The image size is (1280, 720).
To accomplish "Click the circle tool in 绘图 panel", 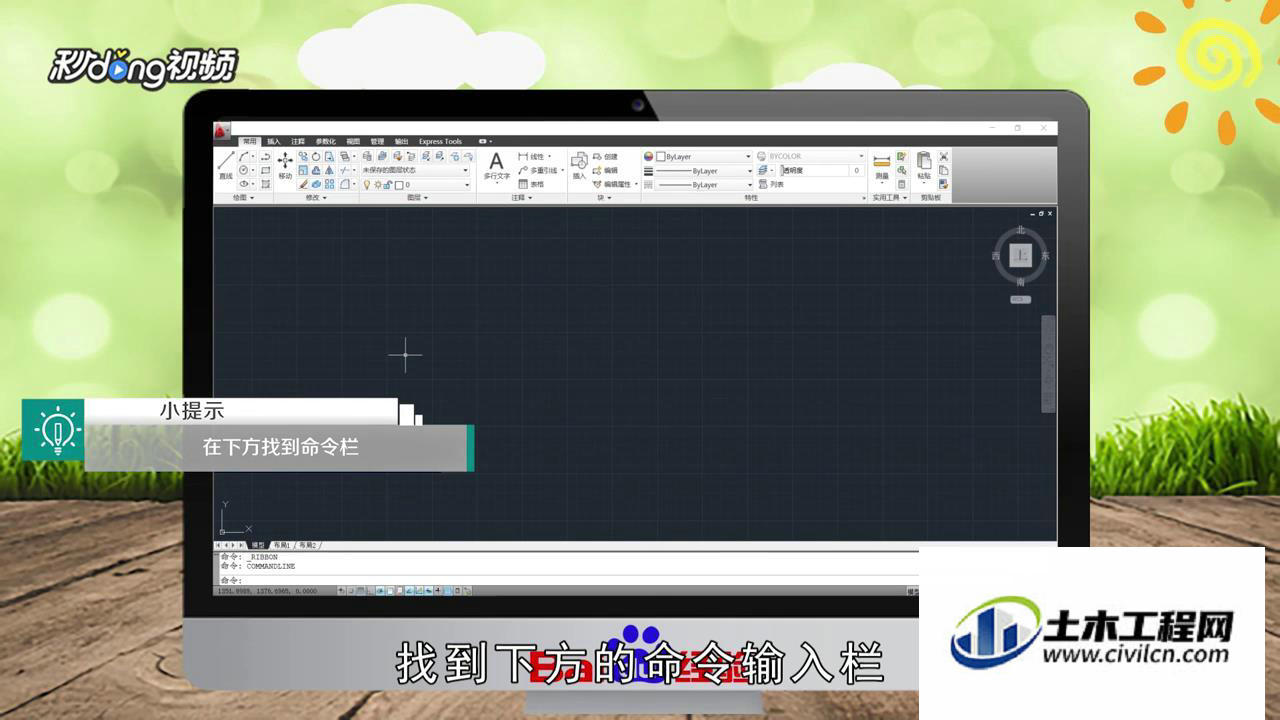I will (x=243, y=170).
